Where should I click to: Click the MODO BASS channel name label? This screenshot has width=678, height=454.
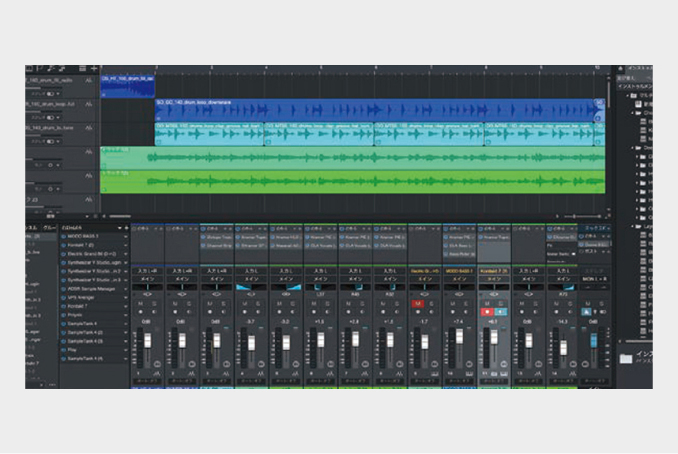460,271
